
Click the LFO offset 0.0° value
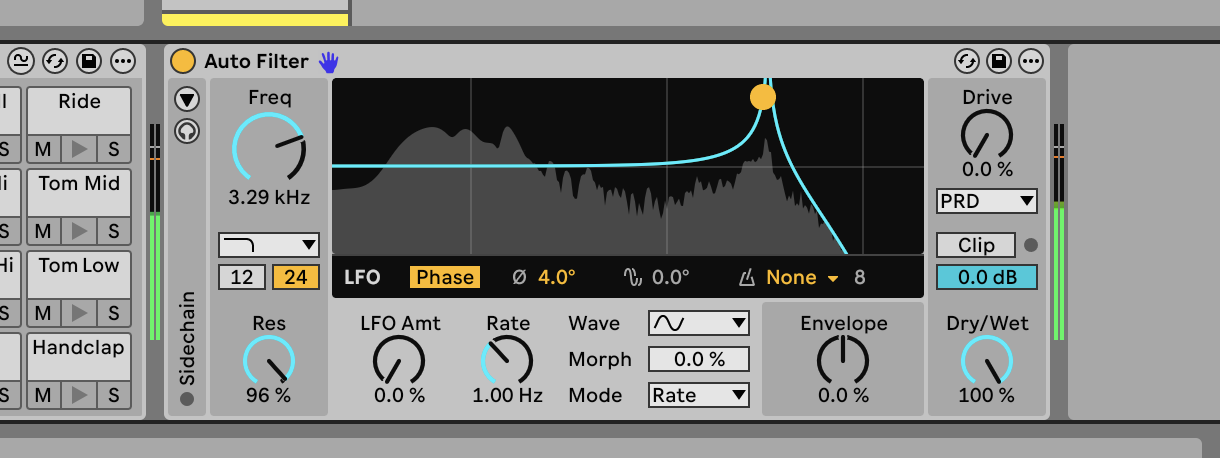[x=671, y=277]
